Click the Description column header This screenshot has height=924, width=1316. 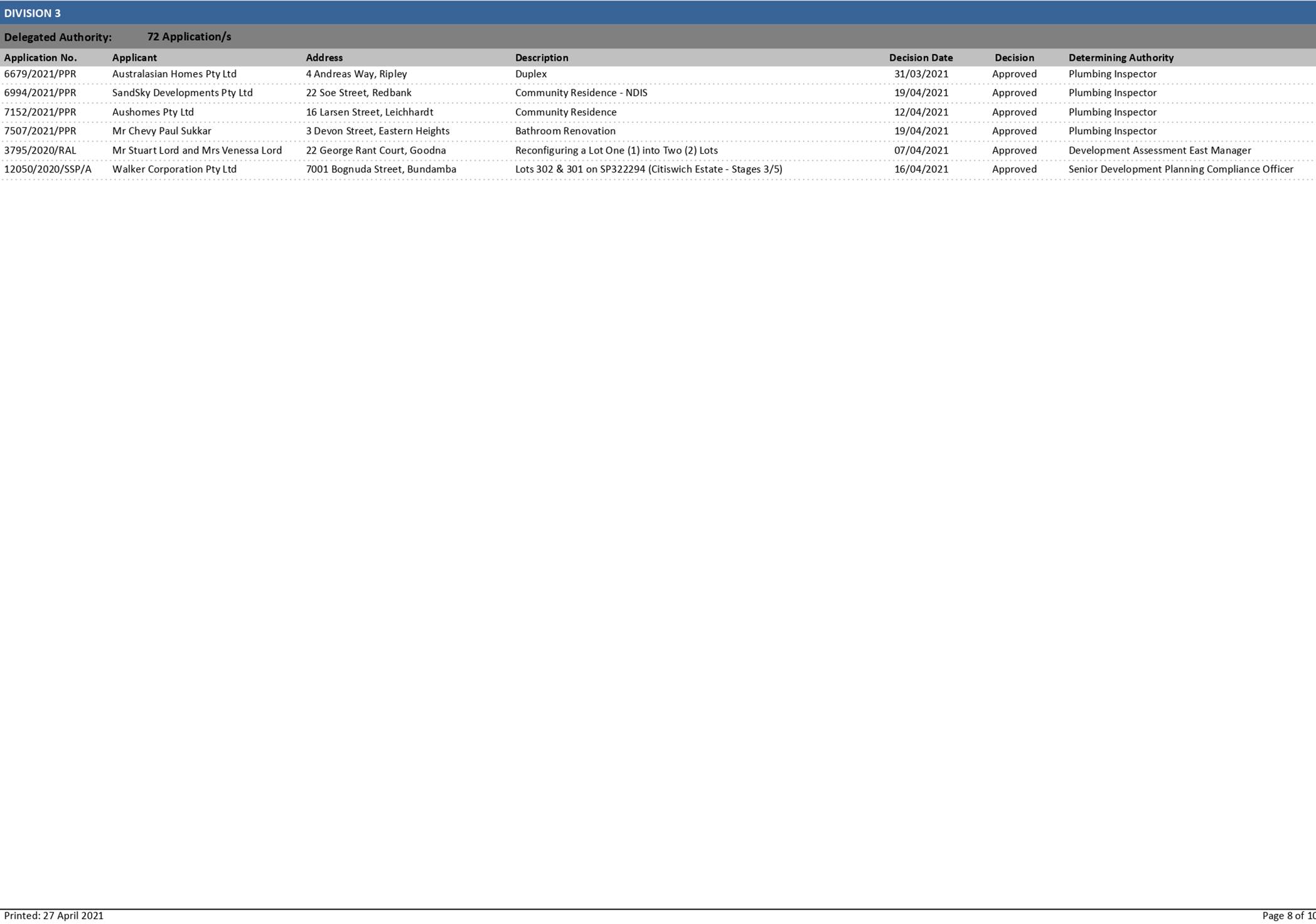pyautogui.click(x=542, y=57)
